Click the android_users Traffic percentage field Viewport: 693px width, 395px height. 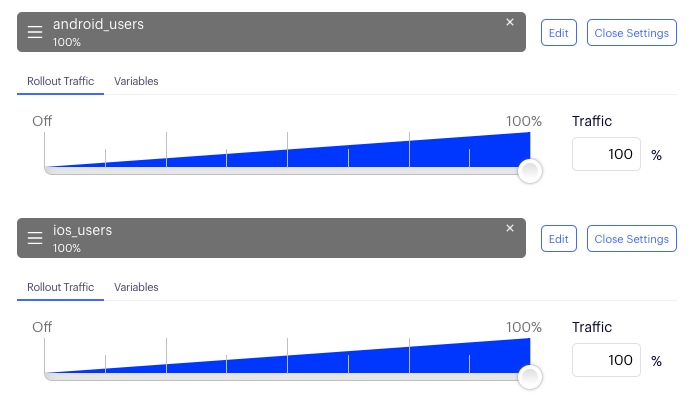pyautogui.click(x=606, y=154)
